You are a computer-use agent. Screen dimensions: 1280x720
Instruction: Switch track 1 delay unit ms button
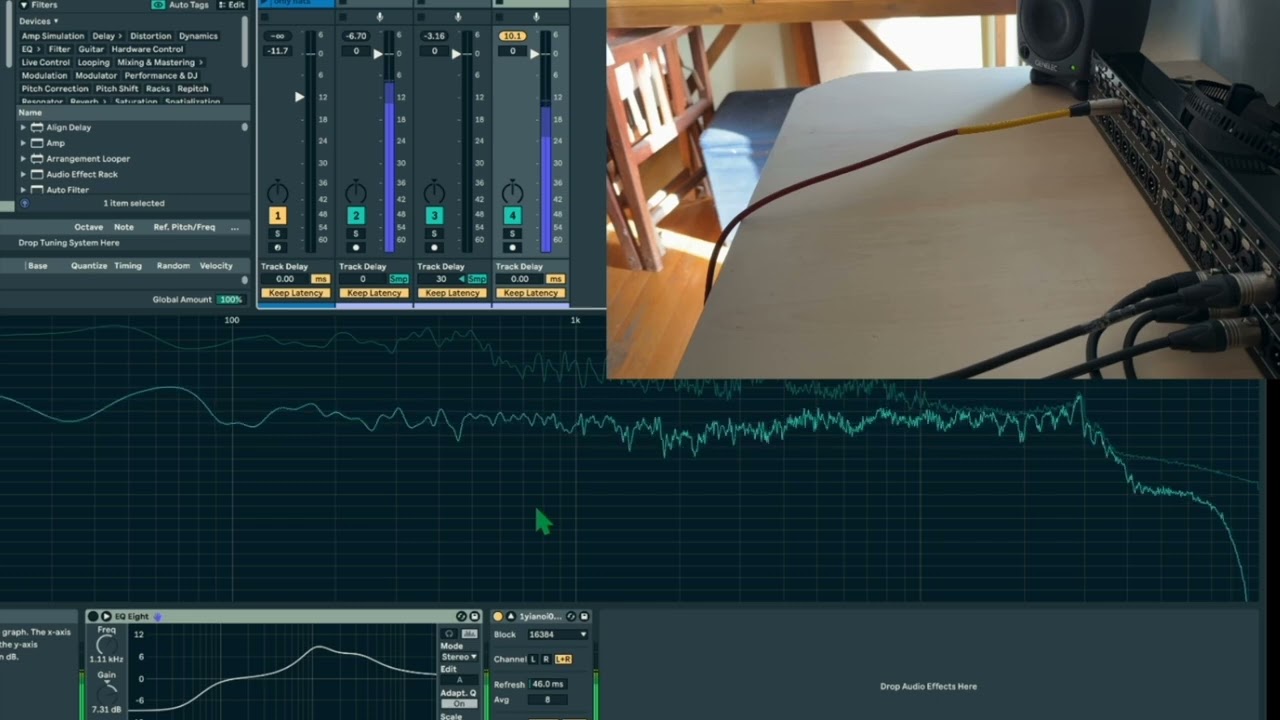pyautogui.click(x=320, y=279)
